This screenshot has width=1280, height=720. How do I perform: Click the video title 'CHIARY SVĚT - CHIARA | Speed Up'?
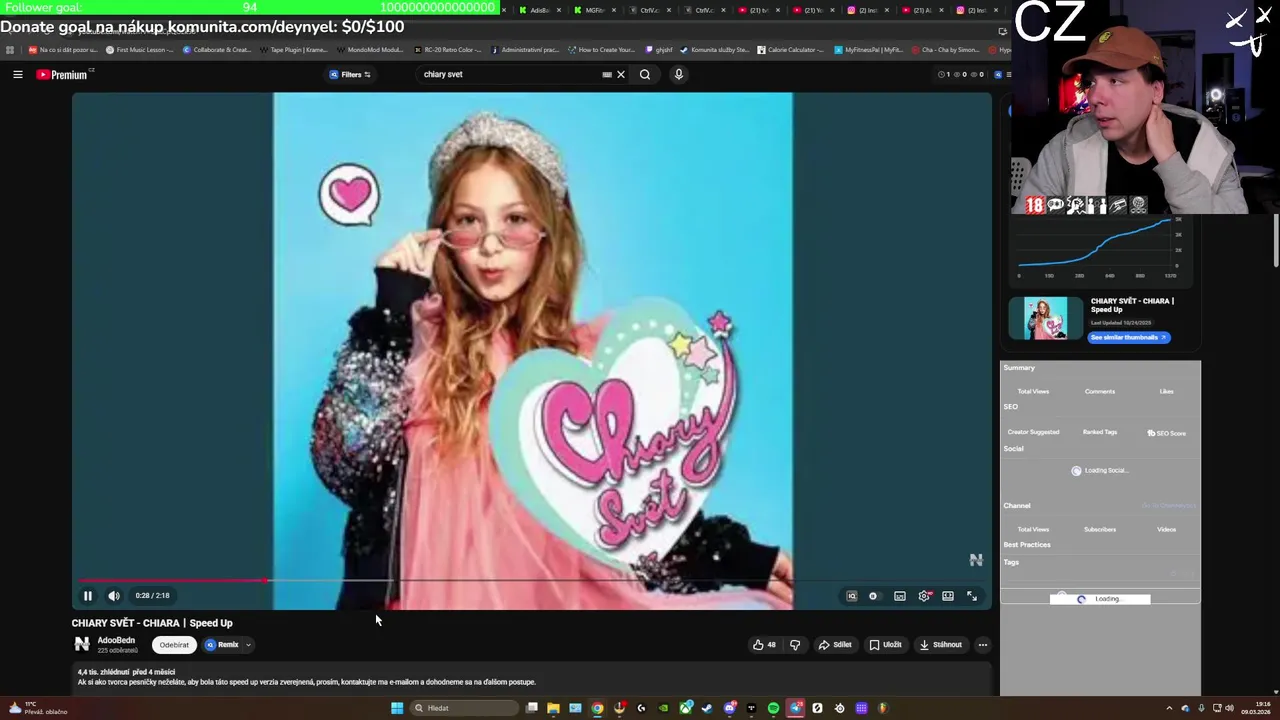(x=152, y=623)
